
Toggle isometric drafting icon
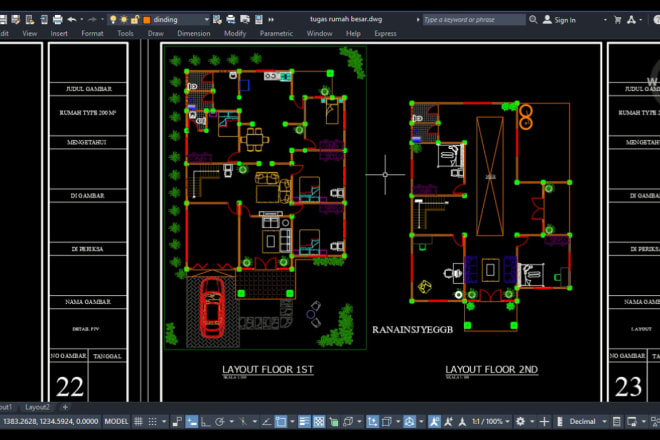tap(243, 421)
